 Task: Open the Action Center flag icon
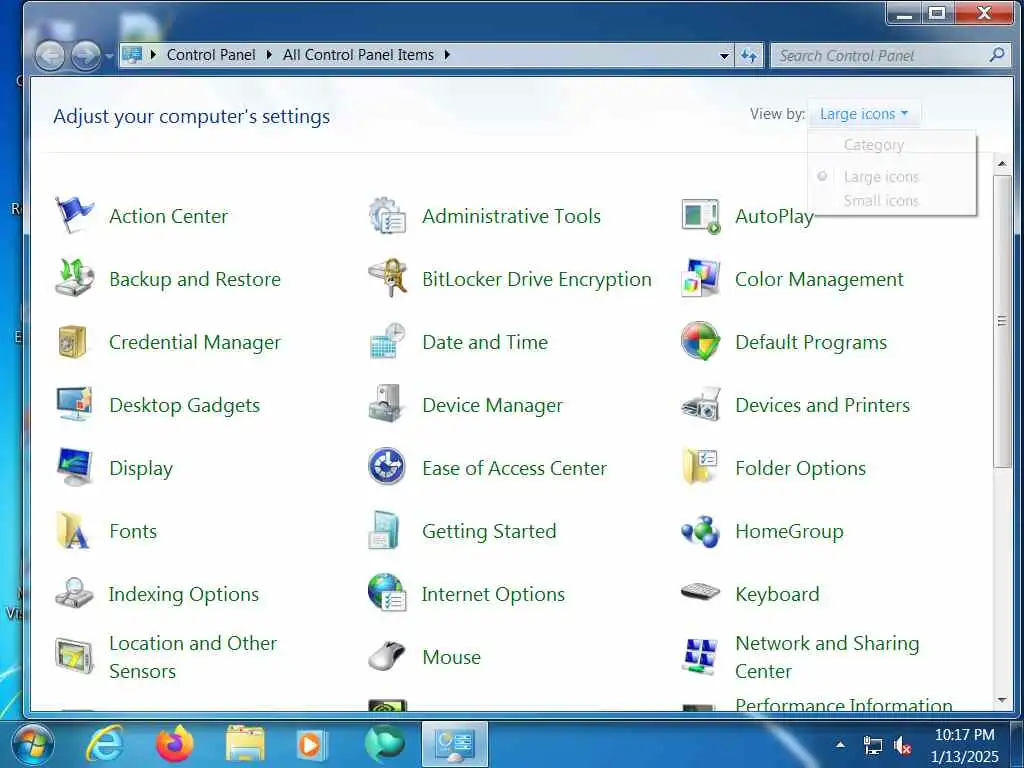pos(74,216)
